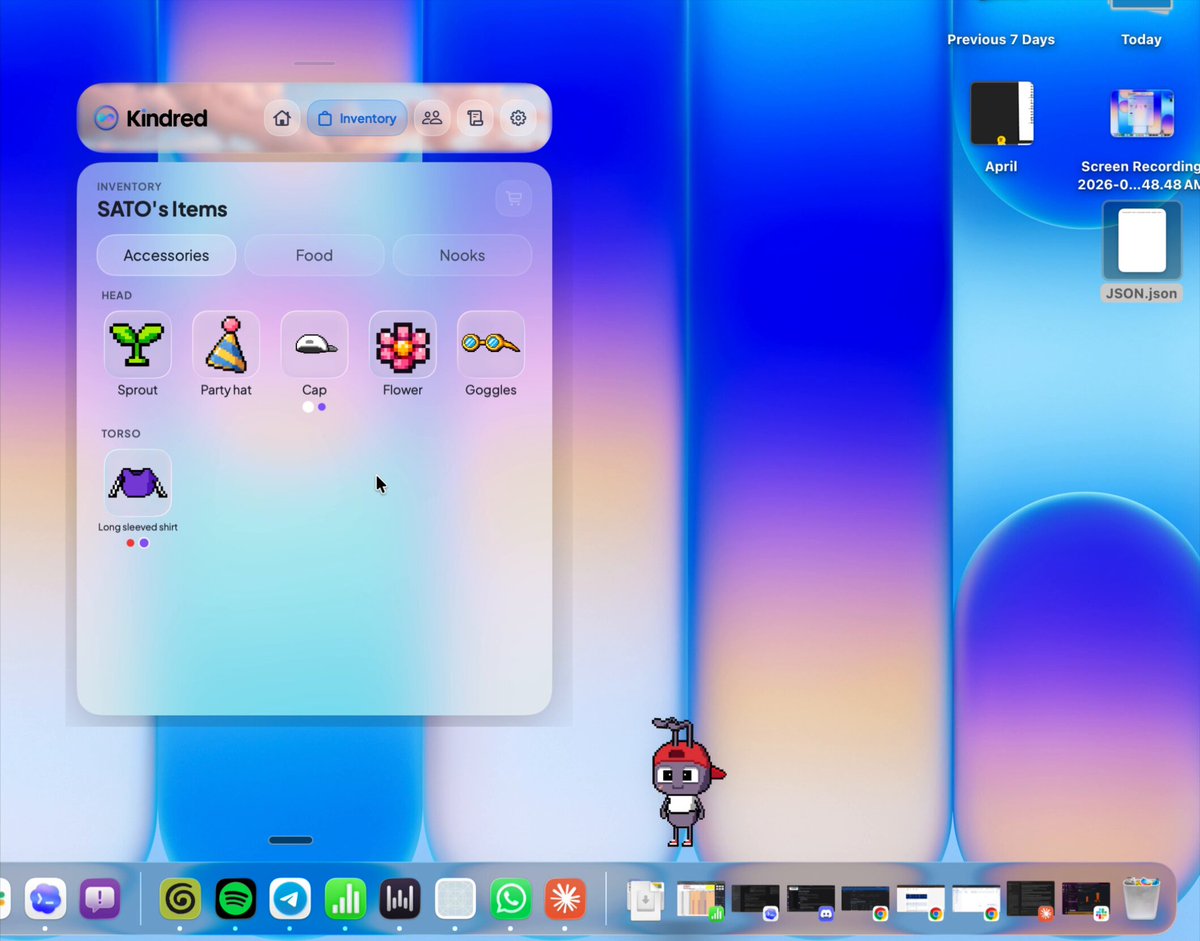
Task: Pick the white color for Cap
Action: (308, 407)
